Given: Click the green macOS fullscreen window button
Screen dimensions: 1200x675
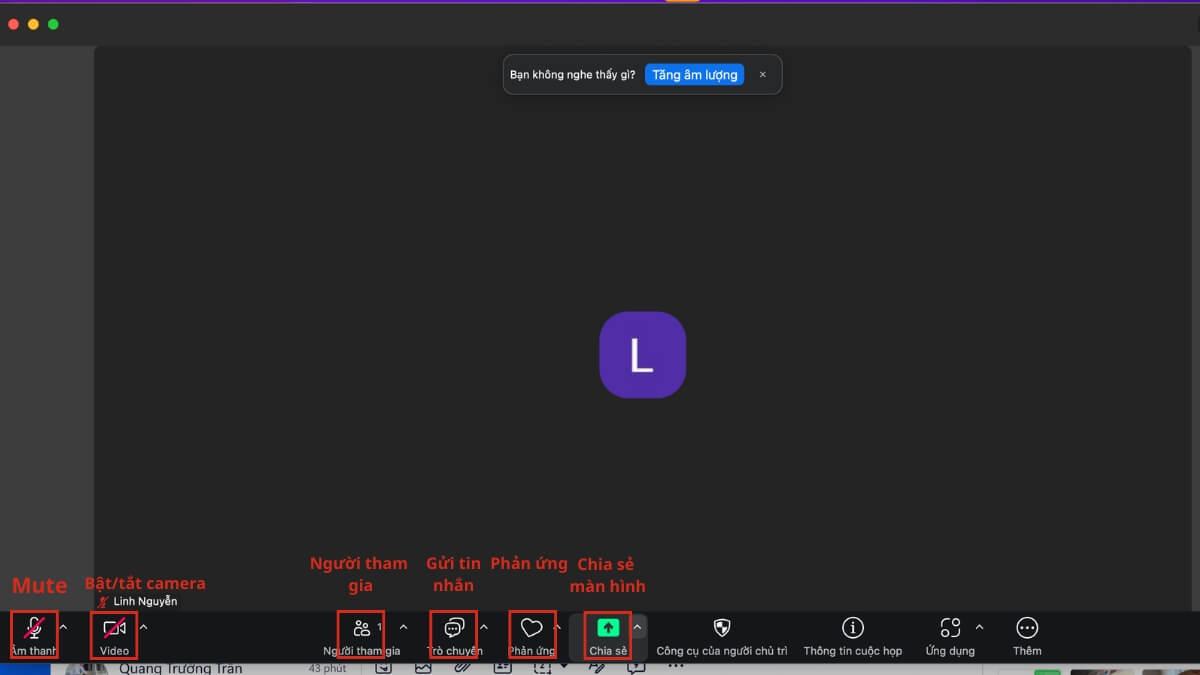Looking at the screenshot, I should [54, 24].
